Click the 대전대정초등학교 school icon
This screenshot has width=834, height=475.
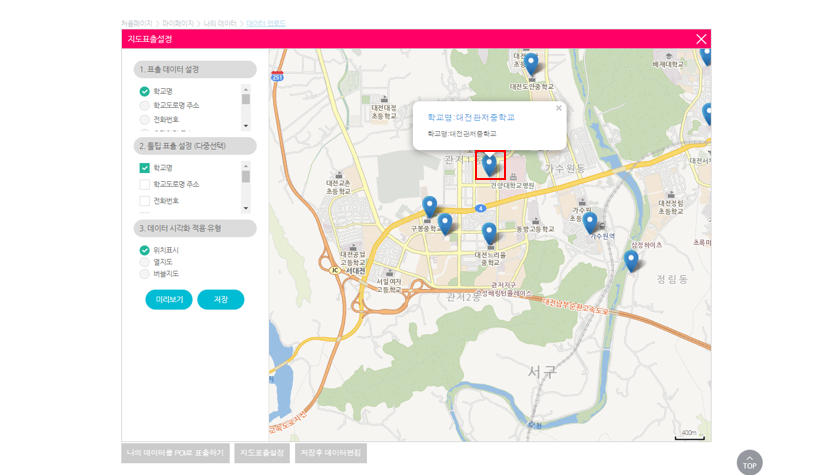pos(384,99)
